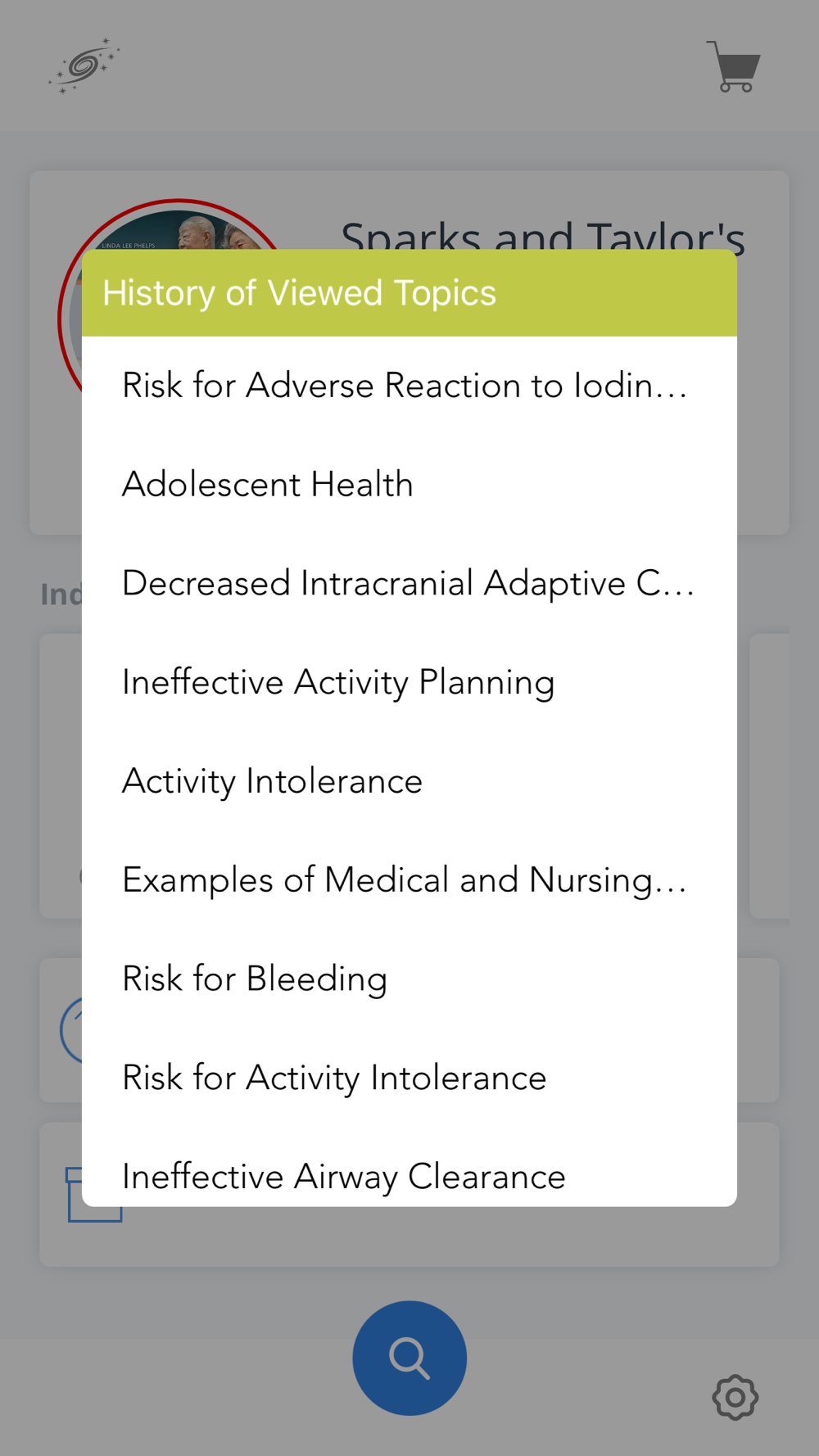Select Decreased Intracranial Adaptive C… entry
The width and height of the screenshot is (819, 1456).
409,584
